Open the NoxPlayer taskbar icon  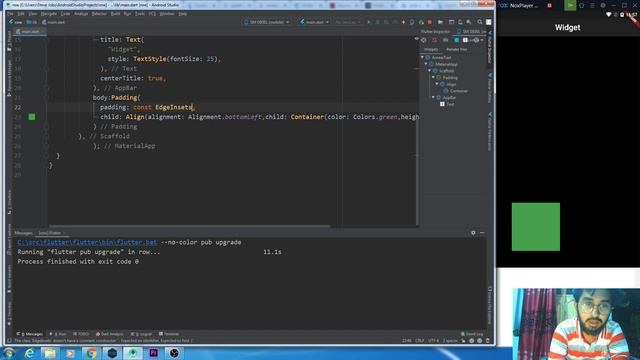(112, 353)
